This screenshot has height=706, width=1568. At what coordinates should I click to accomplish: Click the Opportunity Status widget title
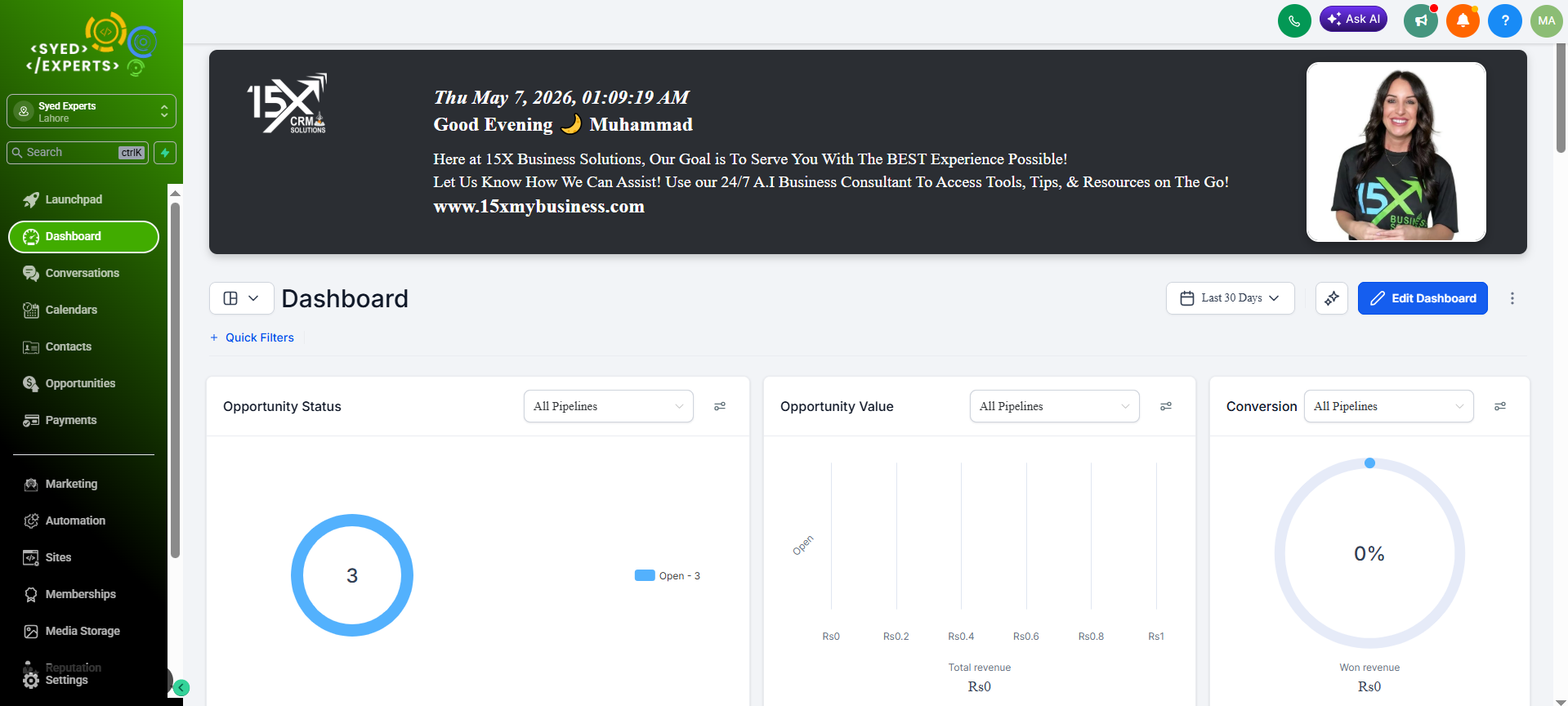282,407
